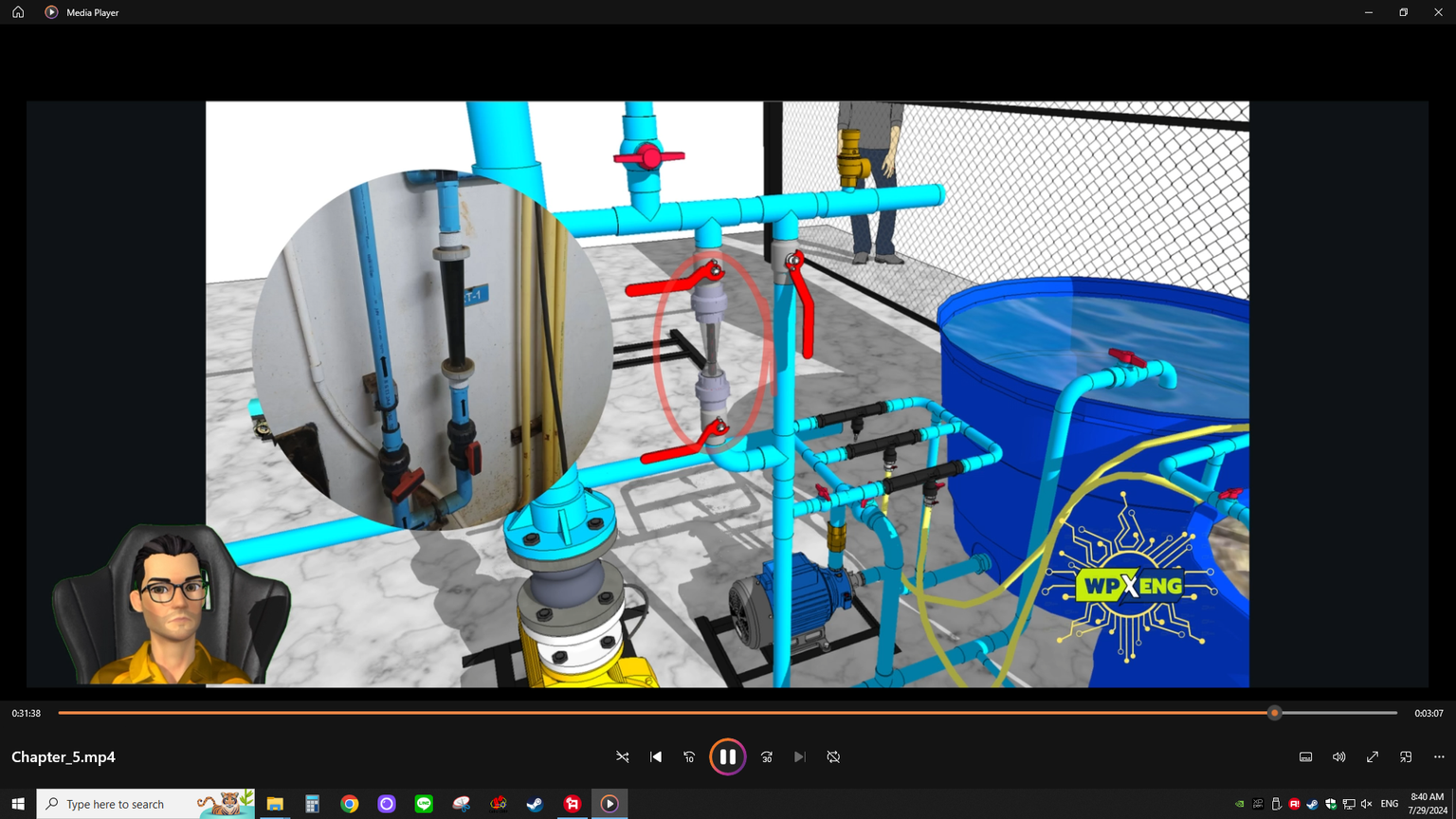Open the LINE app from the taskbar
The image size is (1456, 819).
point(424,804)
